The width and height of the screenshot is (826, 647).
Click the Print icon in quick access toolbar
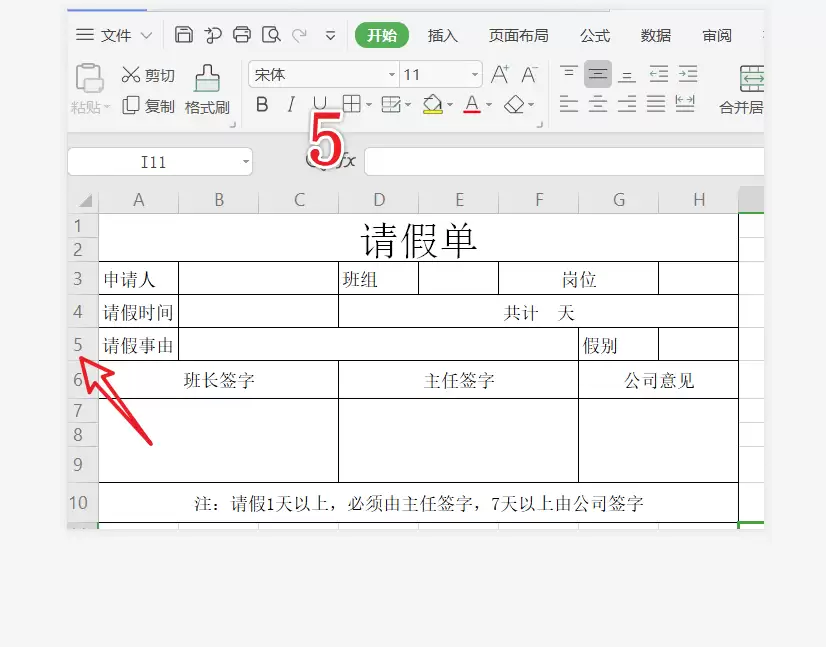241,34
